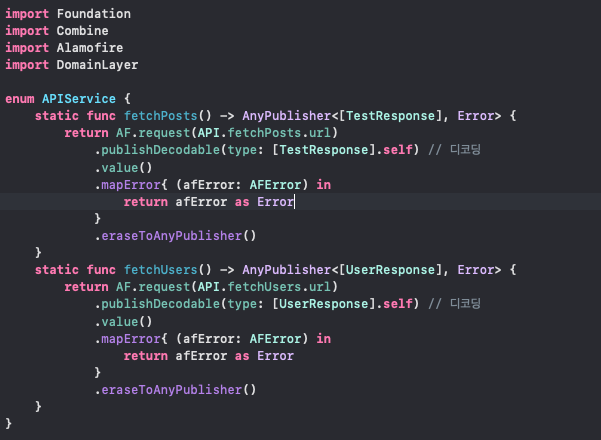Click 'eraseToAnyPublisher' in the fetchUsers function

pyautogui.click(x=172, y=390)
